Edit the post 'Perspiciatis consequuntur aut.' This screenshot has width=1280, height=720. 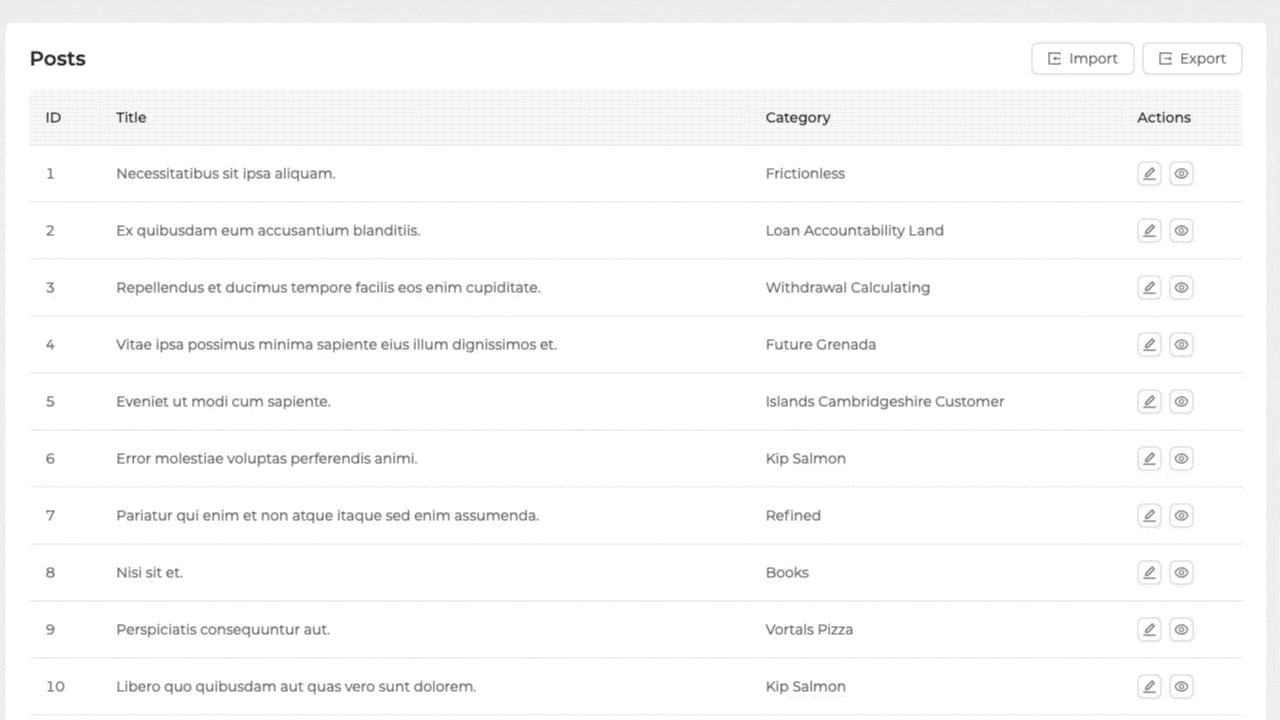coord(1149,629)
